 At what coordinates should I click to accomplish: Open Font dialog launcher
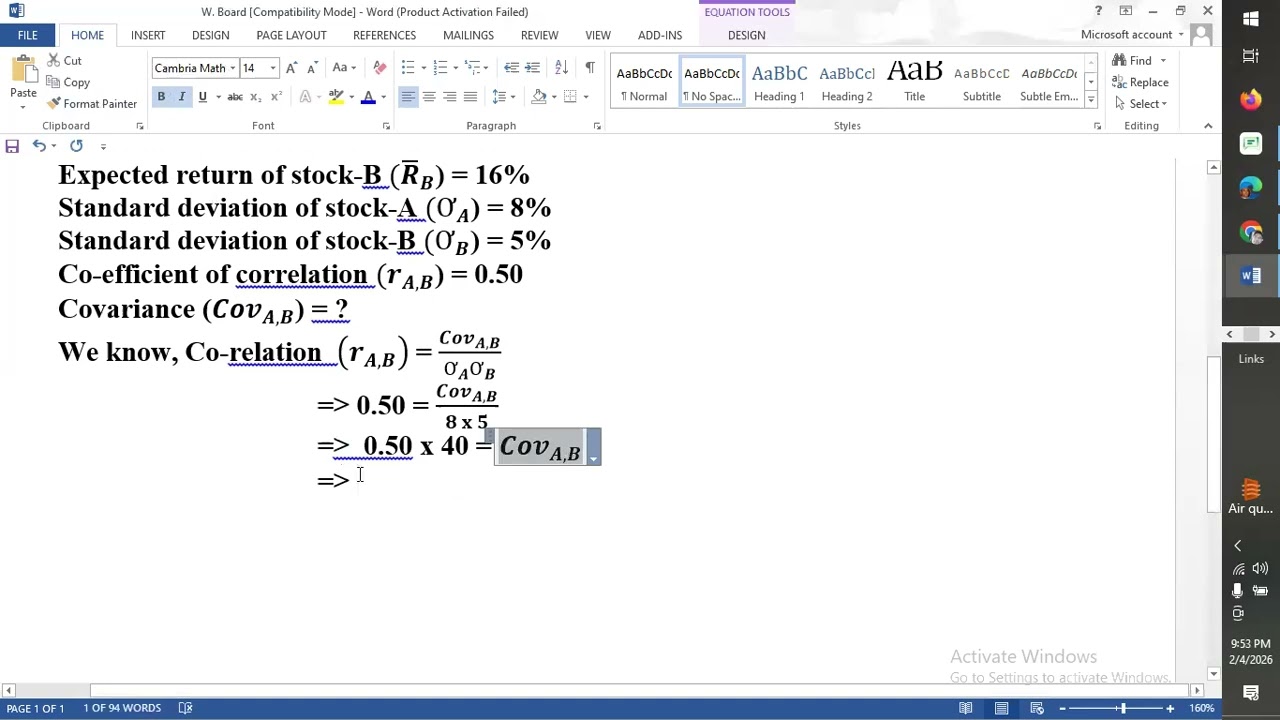[386, 126]
